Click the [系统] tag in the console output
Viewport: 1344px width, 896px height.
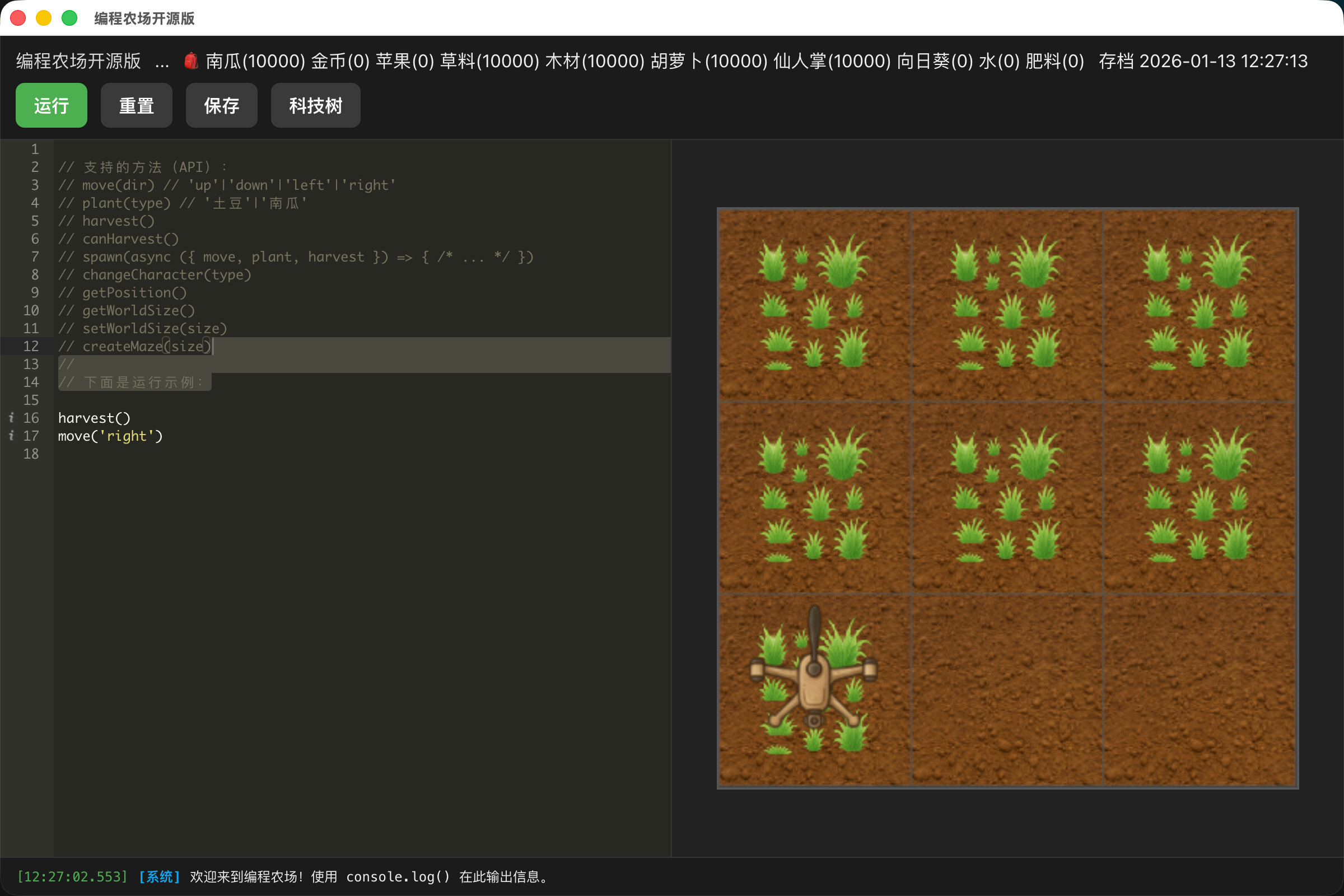(159, 876)
